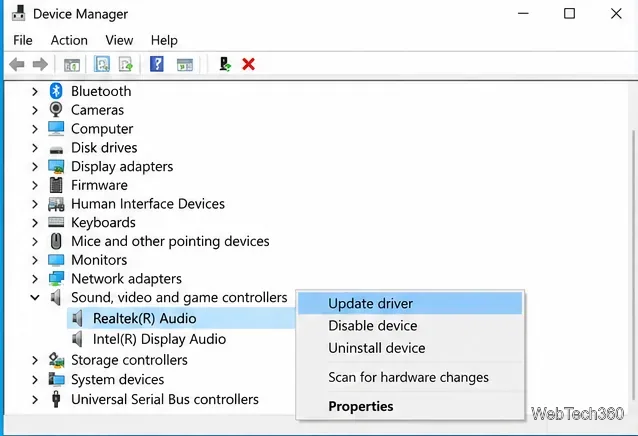638x436 pixels.
Task: Open the Help menu
Action: 164,40
